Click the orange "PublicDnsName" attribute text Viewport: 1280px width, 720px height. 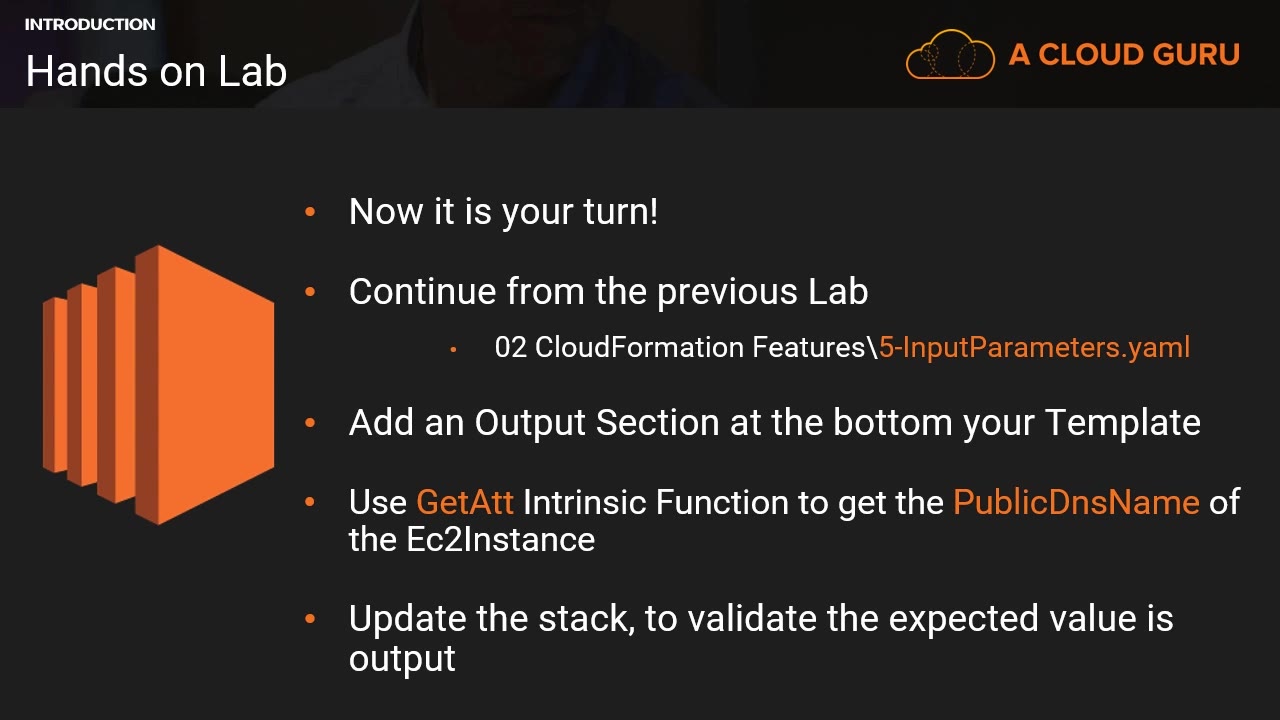pyautogui.click(x=1076, y=502)
